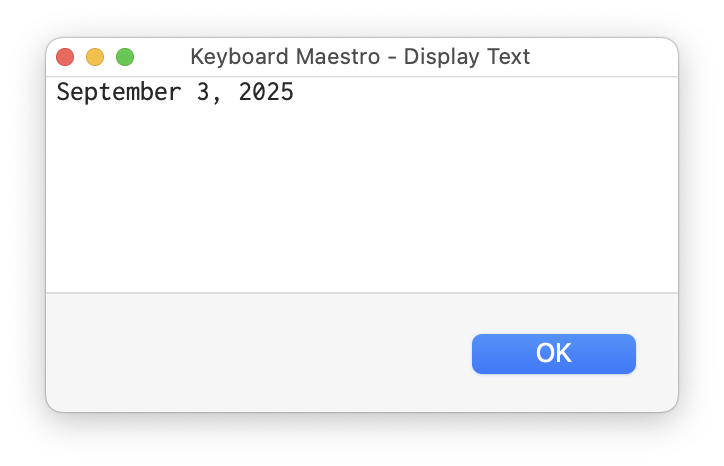Screen dimensions: 724x466
Task: Click the black background outside the window
Action: click(20, 440)
